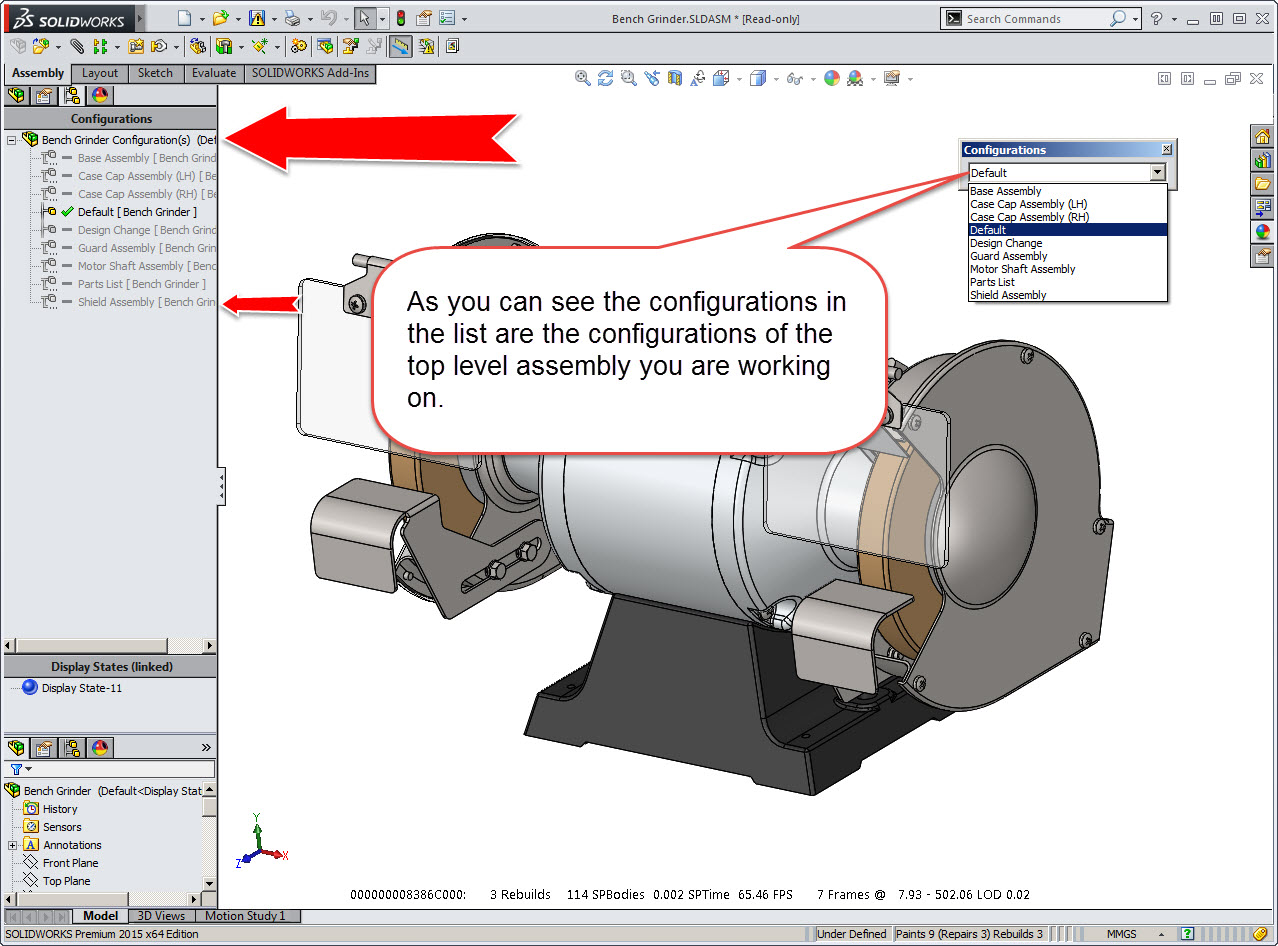Select Parts List in configurations dropdown list
Viewport: 1278px width, 946px height.
(x=1067, y=282)
